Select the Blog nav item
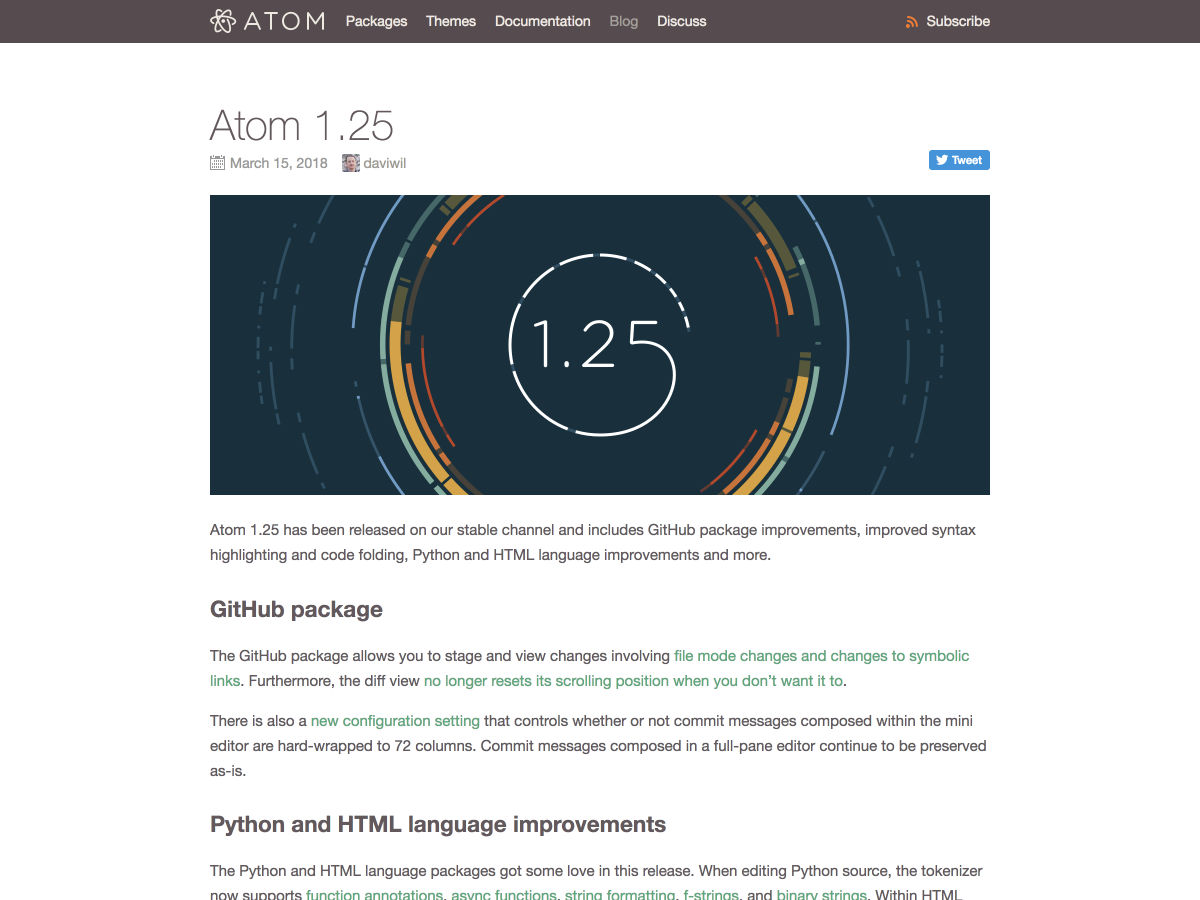The image size is (1200, 900). (624, 21)
